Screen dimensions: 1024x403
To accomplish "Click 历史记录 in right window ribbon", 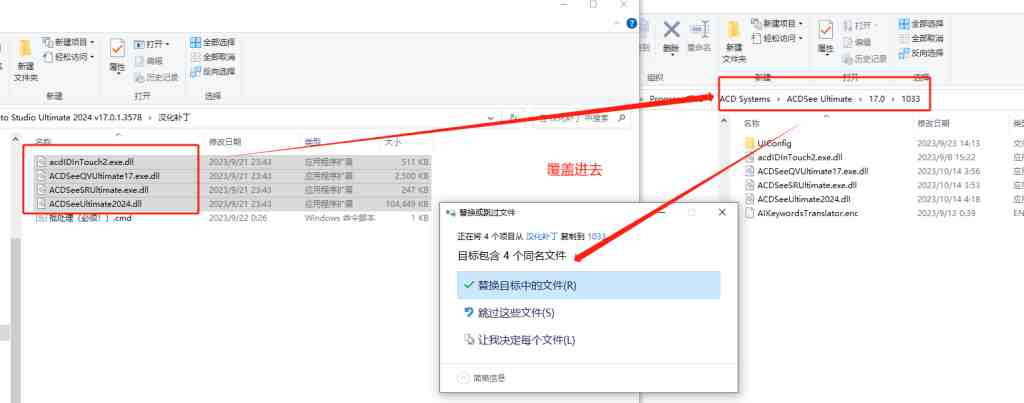I will pos(865,59).
